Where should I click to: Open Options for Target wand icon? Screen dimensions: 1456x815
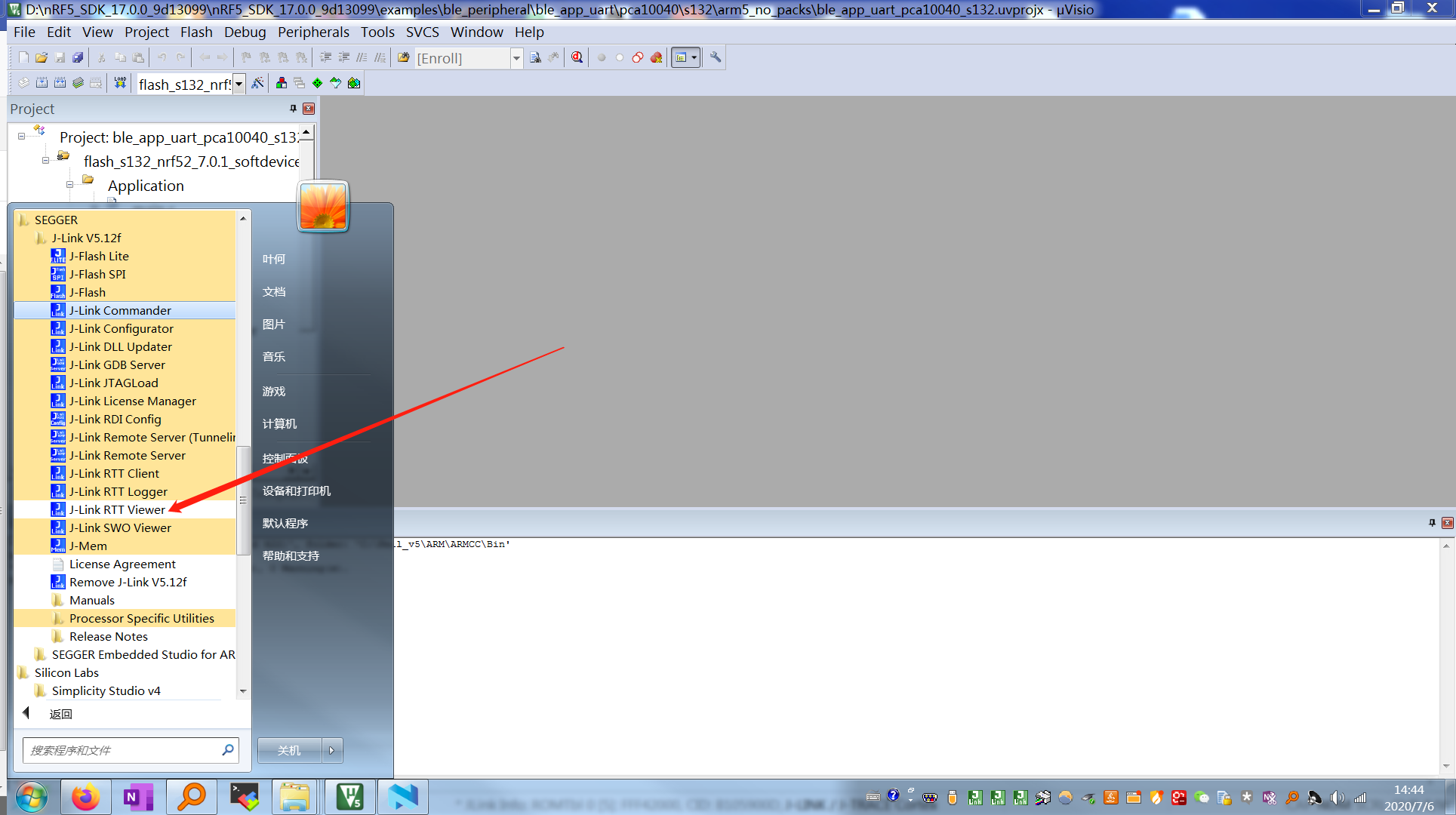tap(258, 83)
